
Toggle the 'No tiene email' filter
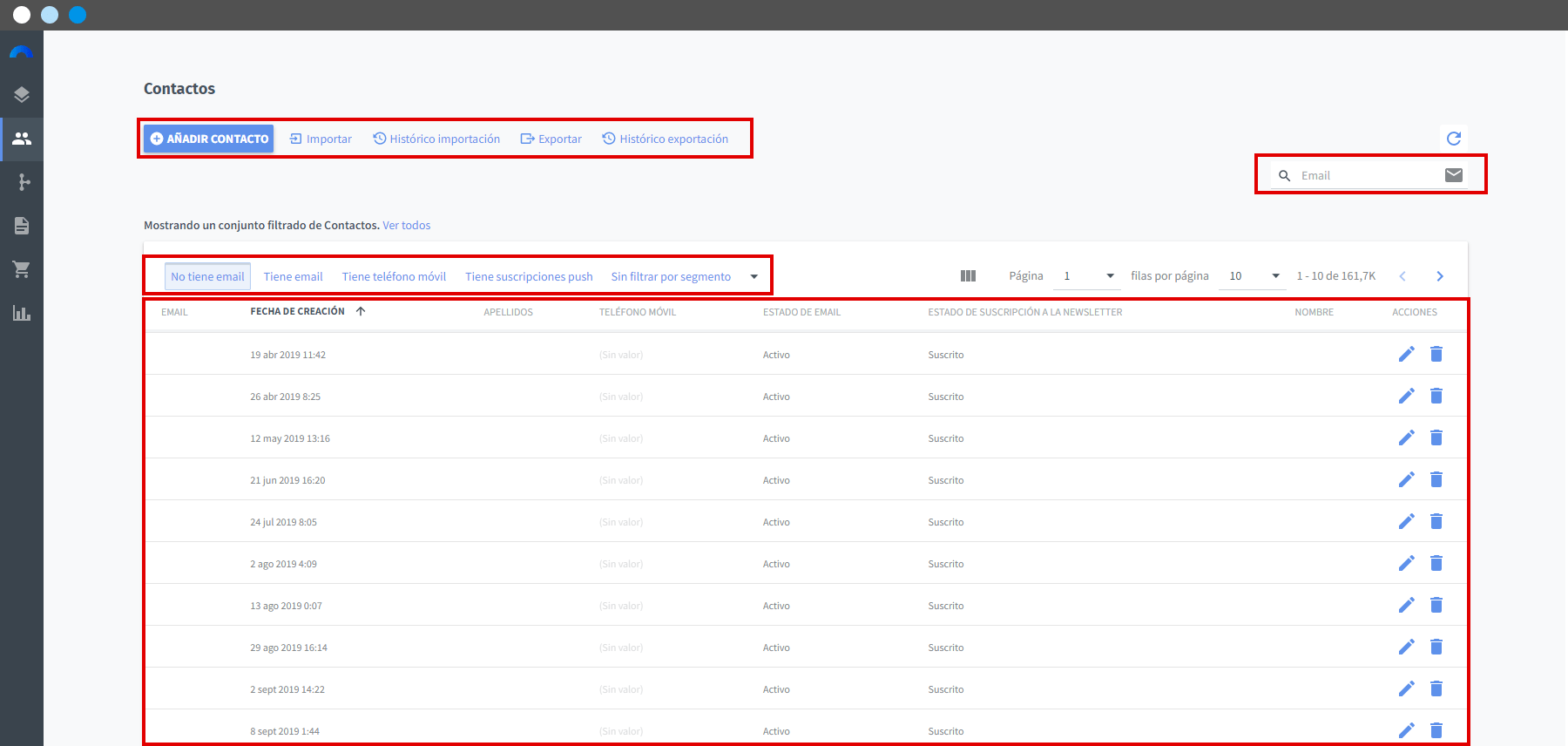[207, 276]
